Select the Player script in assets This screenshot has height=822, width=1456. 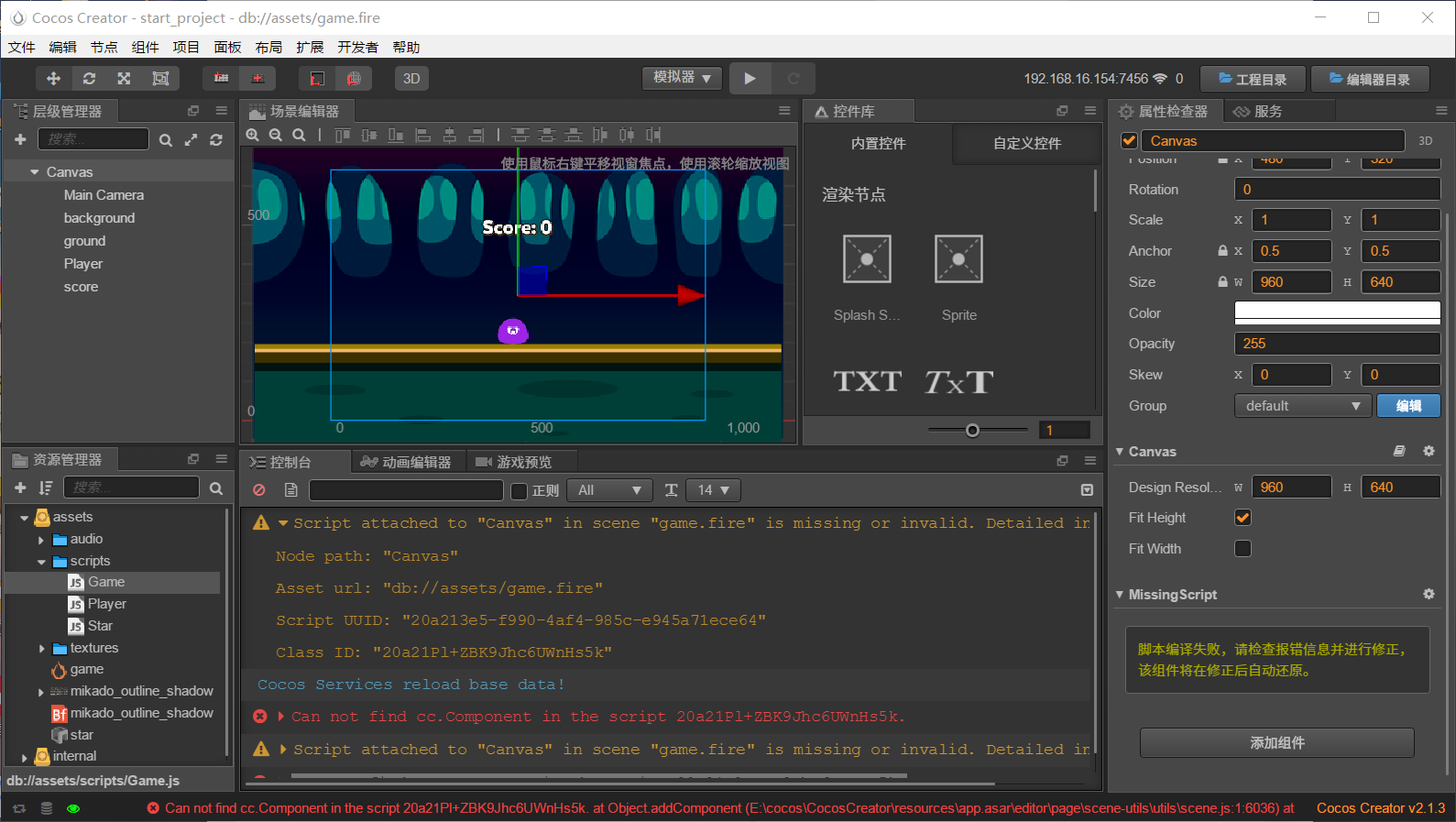(106, 604)
